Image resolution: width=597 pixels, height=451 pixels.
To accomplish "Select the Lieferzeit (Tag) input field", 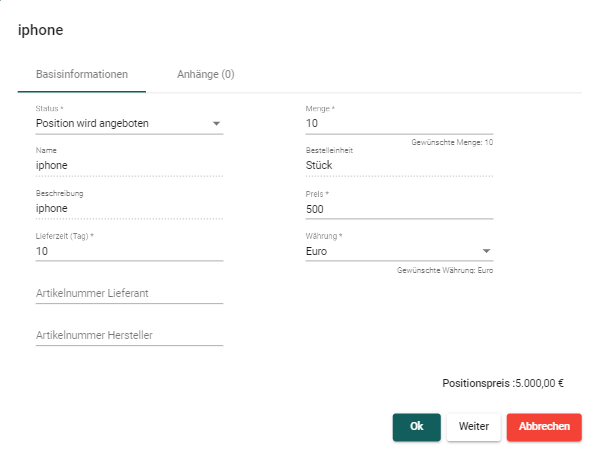I will pos(129,251).
